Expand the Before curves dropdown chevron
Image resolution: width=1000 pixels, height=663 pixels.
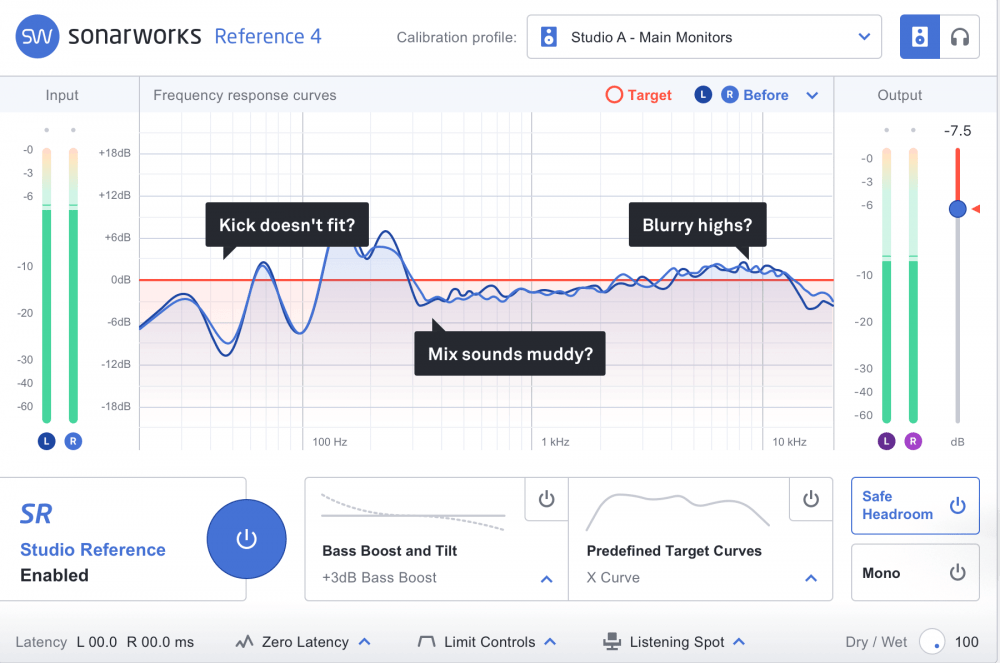tap(812, 95)
